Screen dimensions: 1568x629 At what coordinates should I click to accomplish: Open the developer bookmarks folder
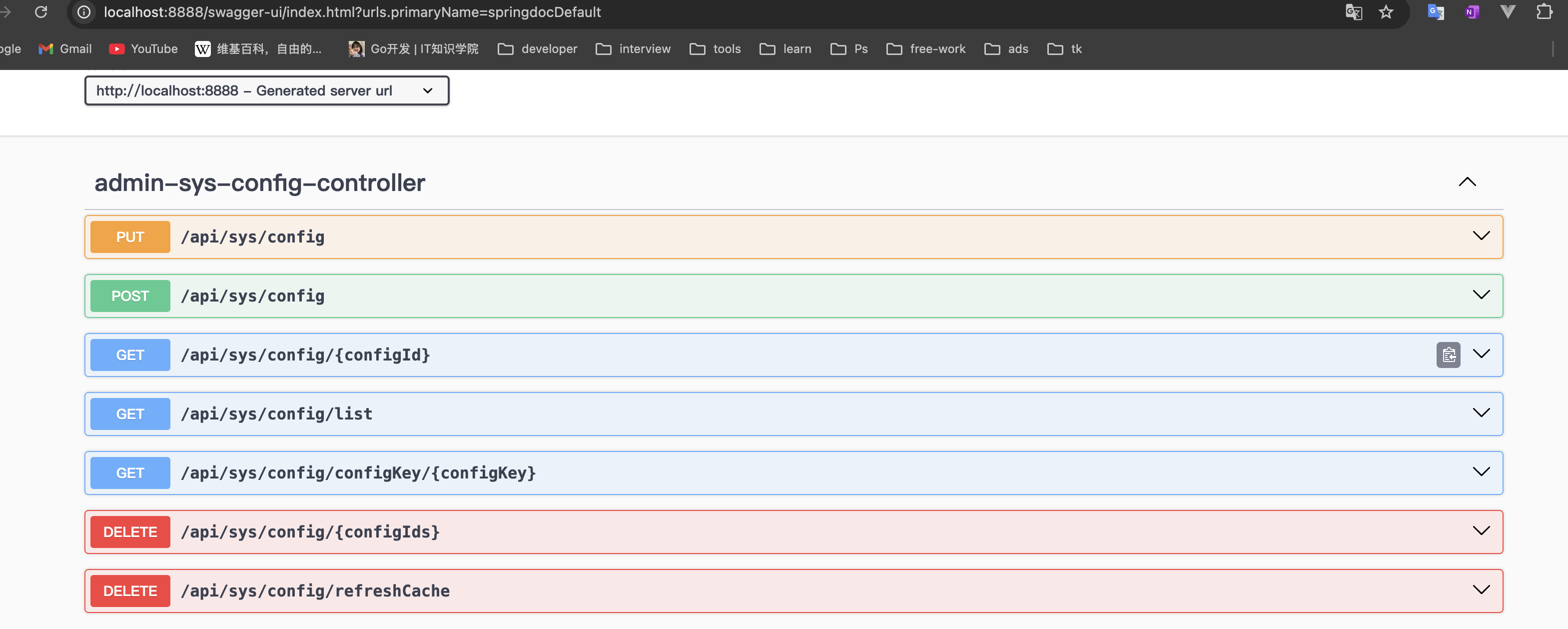point(537,48)
